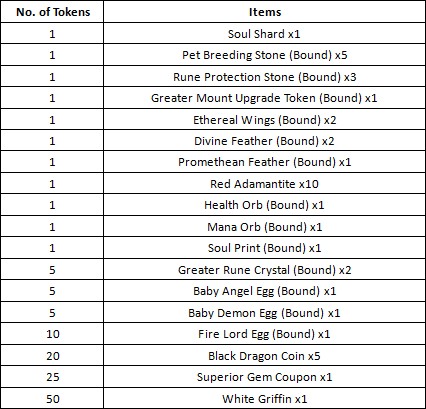Select the Fire Lord Egg (Bound) x1 cell
This screenshot has height=409, width=426.
[x=265, y=334]
